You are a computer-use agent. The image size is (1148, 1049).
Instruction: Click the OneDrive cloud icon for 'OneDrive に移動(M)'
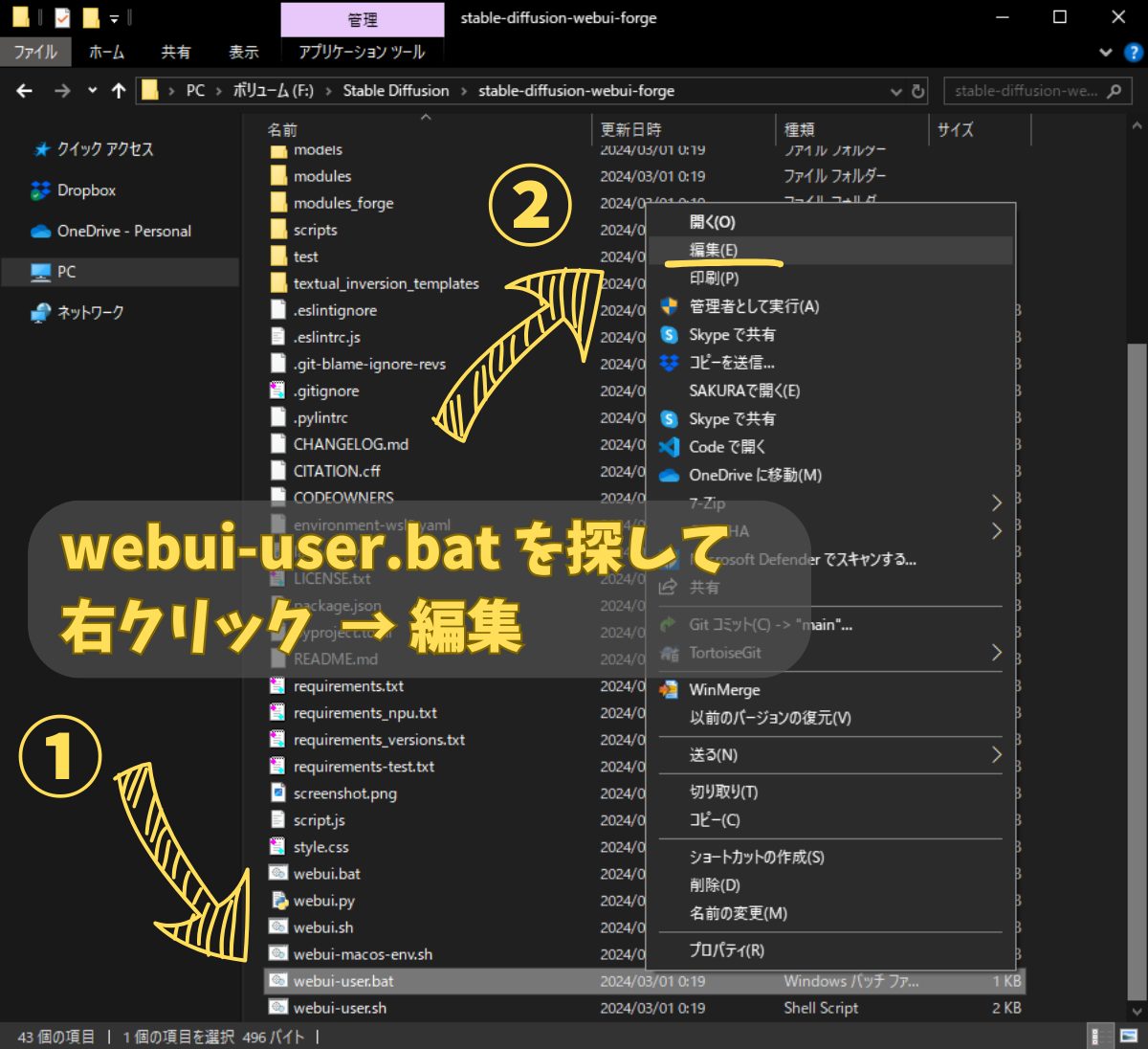(670, 476)
